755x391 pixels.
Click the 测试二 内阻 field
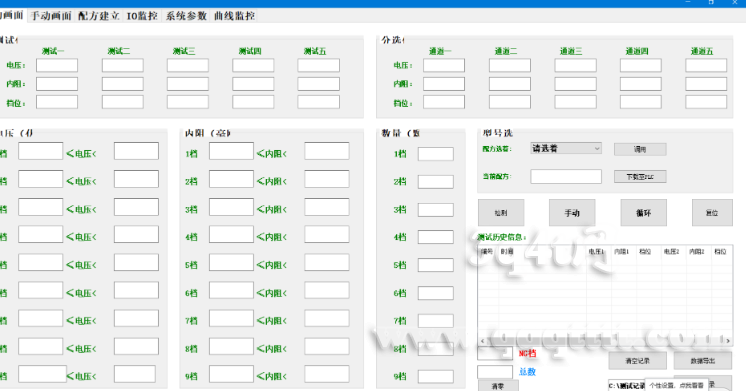[x=123, y=84]
